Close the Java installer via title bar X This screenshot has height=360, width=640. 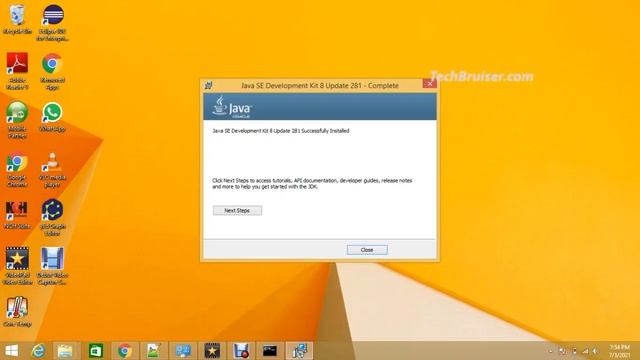click(429, 84)
